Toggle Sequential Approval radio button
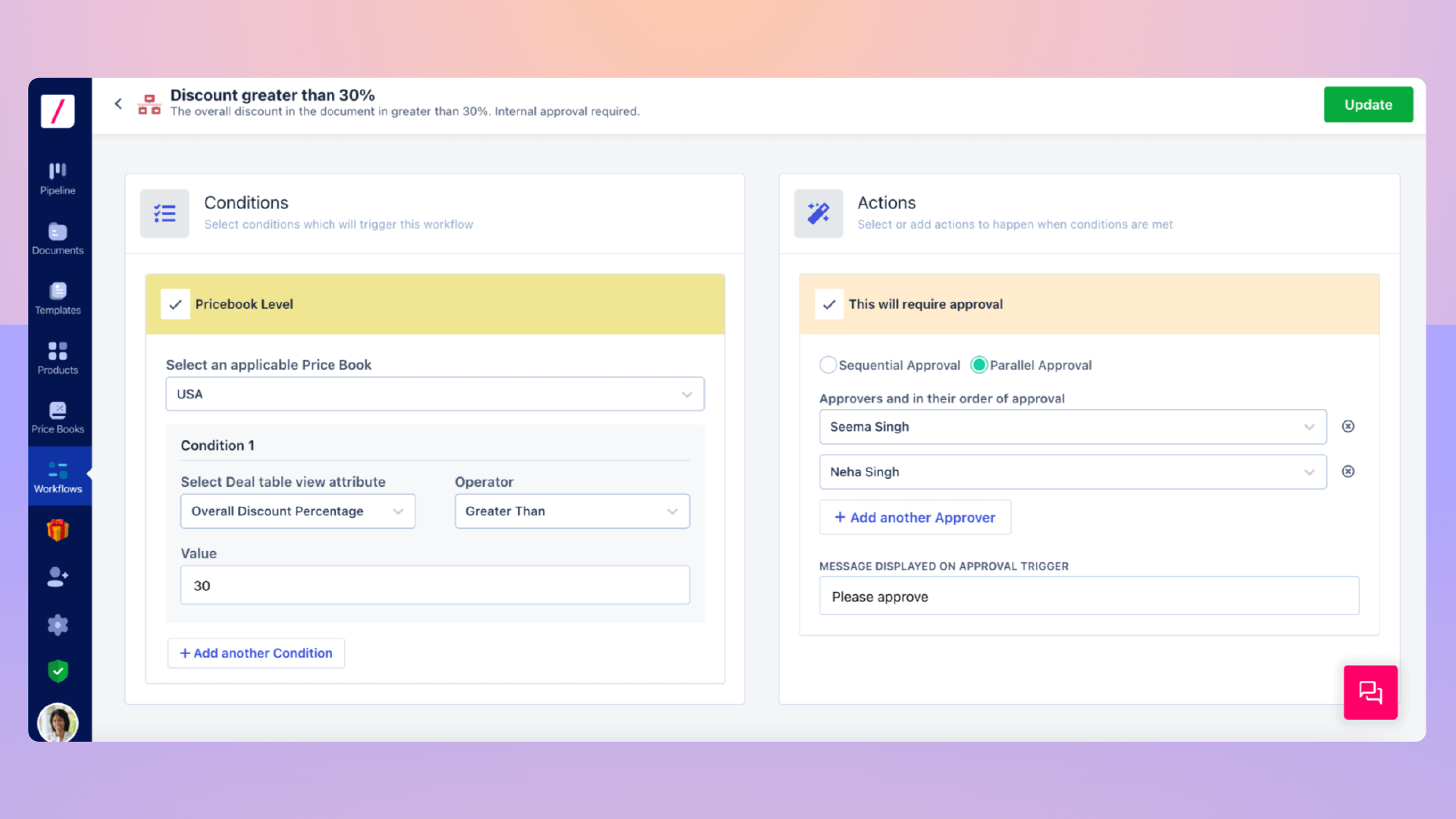This screenshot has height=819, width=1456. click(827, 364)
